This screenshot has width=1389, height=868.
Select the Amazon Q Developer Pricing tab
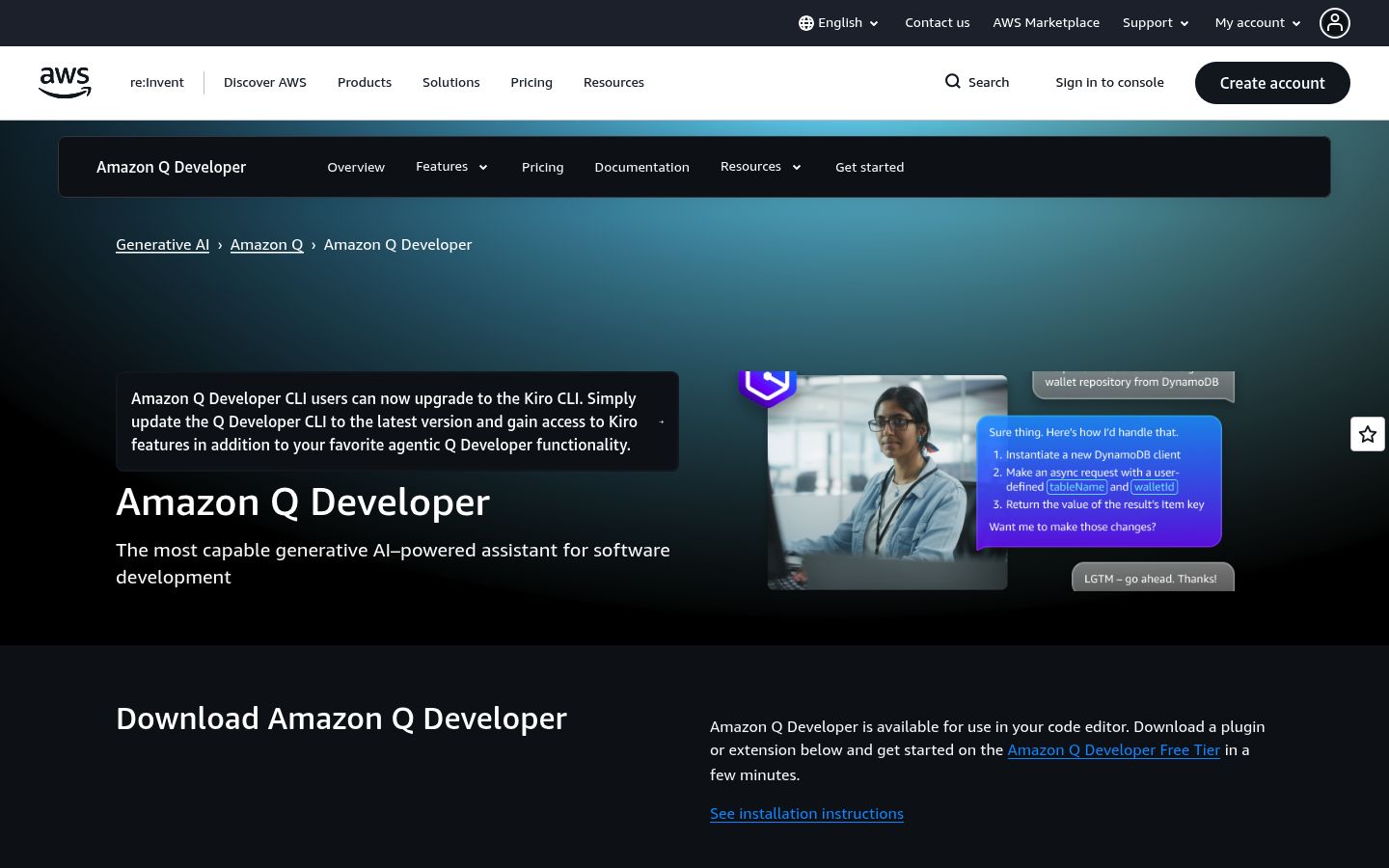[543, 168]
